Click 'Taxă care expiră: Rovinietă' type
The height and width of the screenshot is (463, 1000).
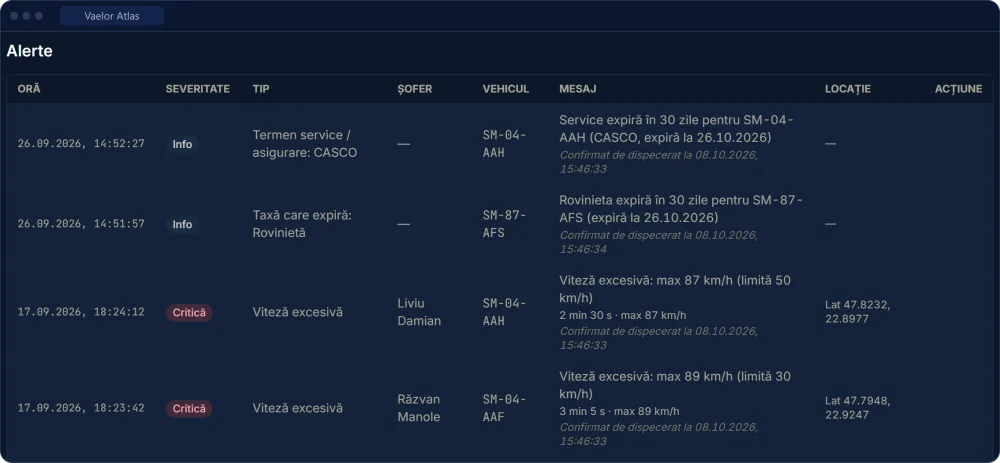pos(302,224)
